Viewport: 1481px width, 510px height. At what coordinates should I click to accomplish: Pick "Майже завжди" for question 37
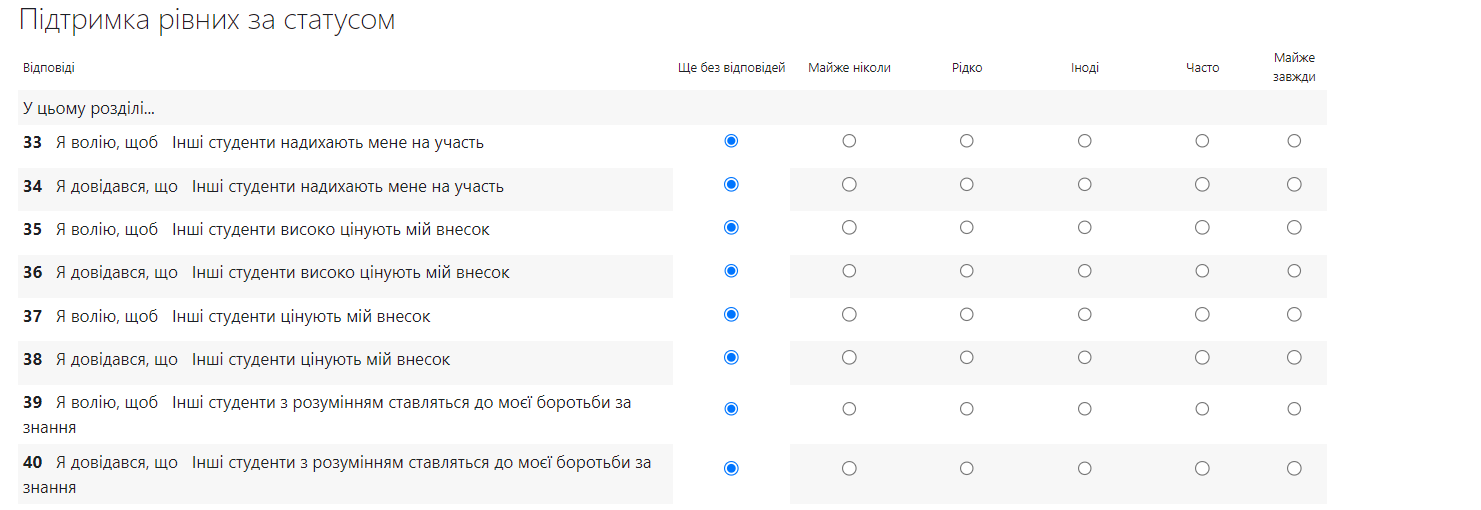(1294, 314)
